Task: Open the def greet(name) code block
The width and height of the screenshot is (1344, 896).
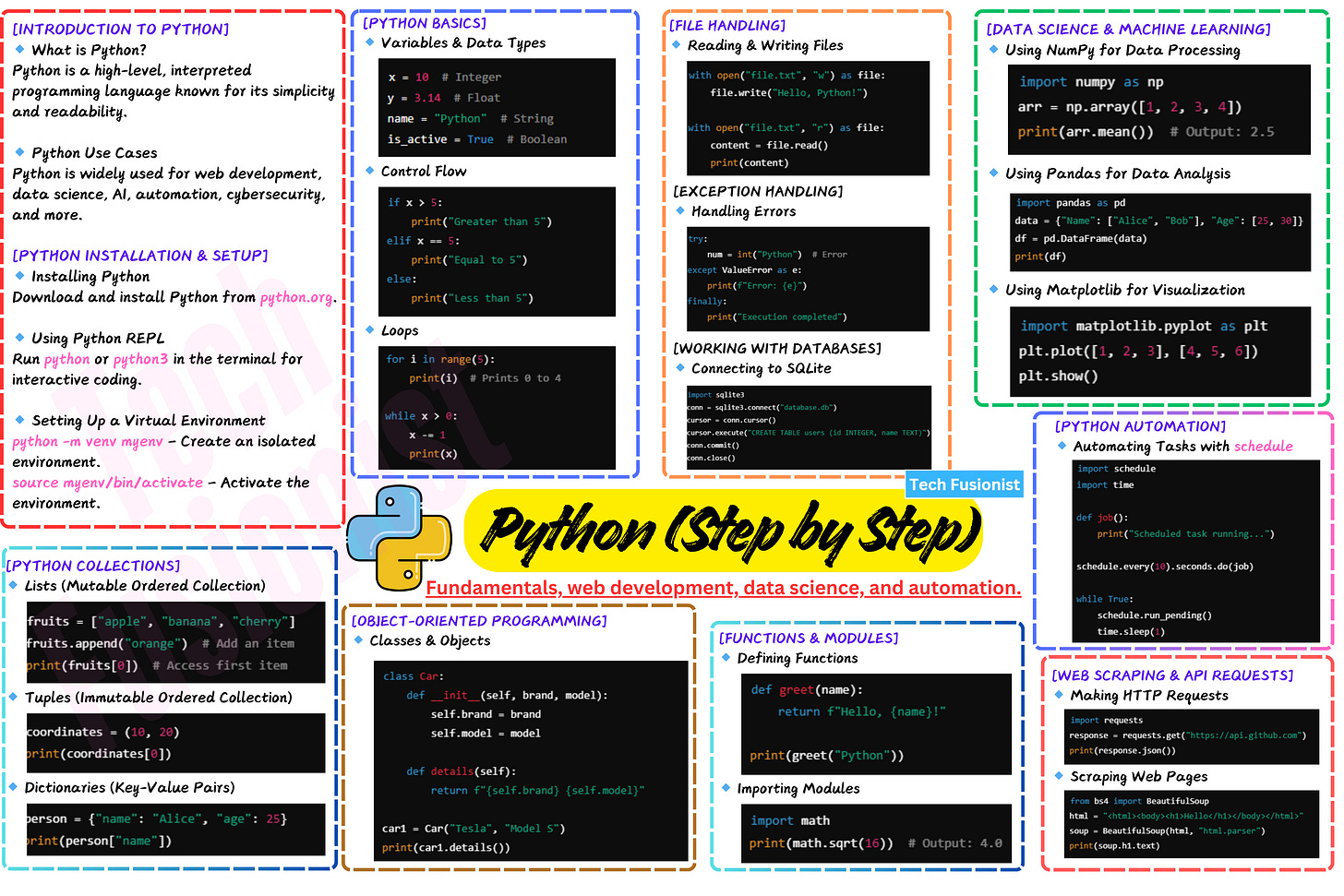Action: click(877, 723)
